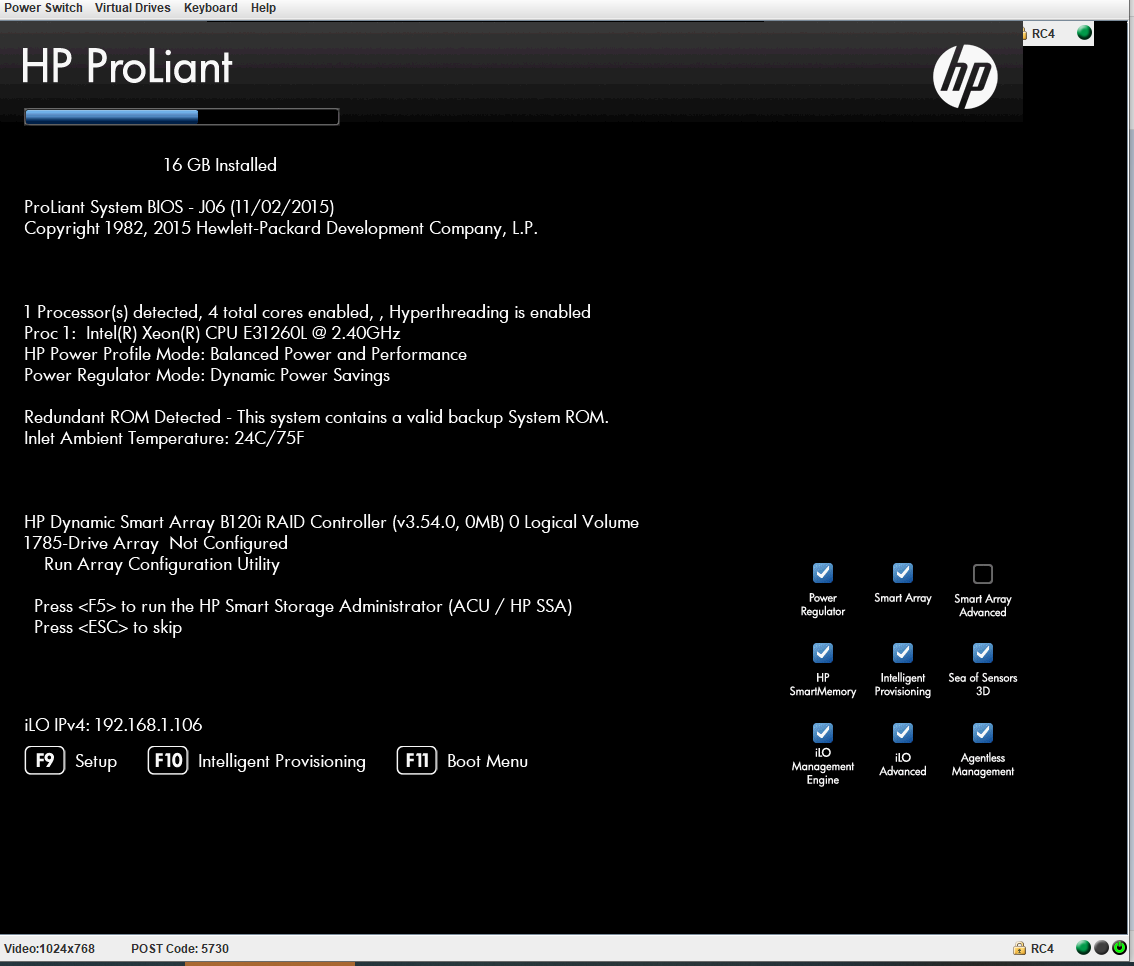Viewport: 1134px width, 966px height.
Task: Click the Proc 1 Intel Xeon CPU line
Action: (x=212, y=333)
